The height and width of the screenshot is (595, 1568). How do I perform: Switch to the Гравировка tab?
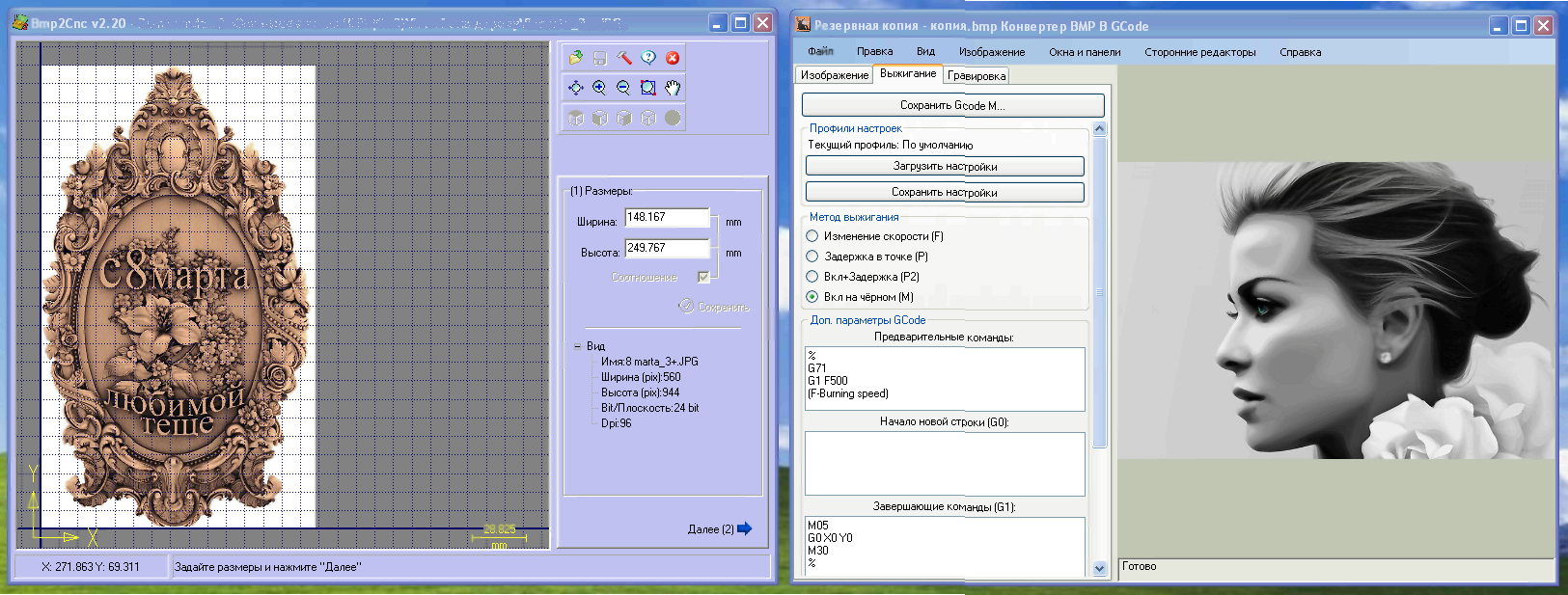[x=977, y=75]
